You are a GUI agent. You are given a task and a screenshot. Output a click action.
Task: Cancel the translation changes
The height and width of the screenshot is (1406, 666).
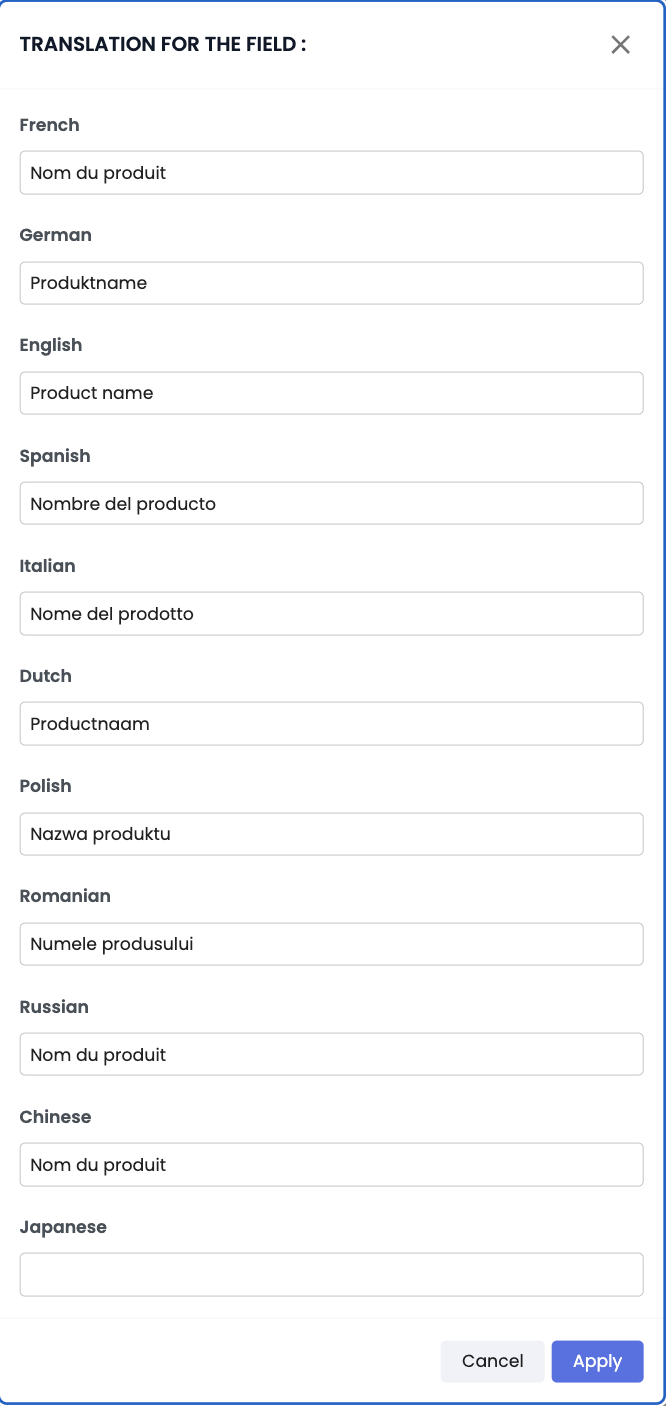tap(492, 1361)
